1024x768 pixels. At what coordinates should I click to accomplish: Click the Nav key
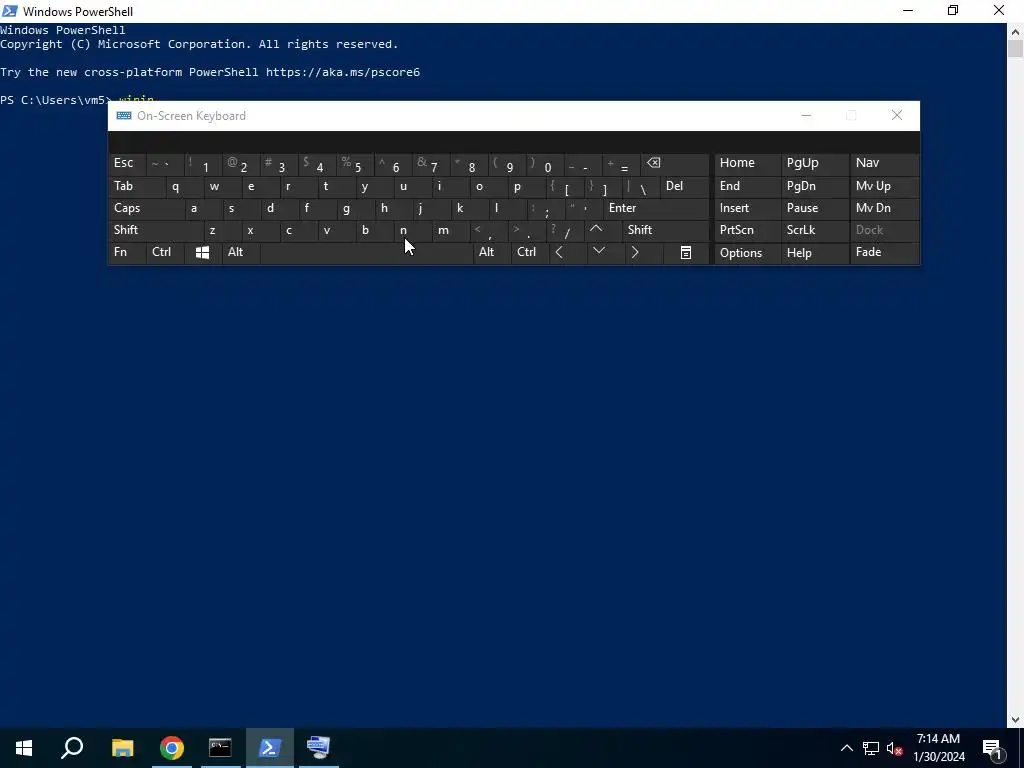[x=885, y=163]
